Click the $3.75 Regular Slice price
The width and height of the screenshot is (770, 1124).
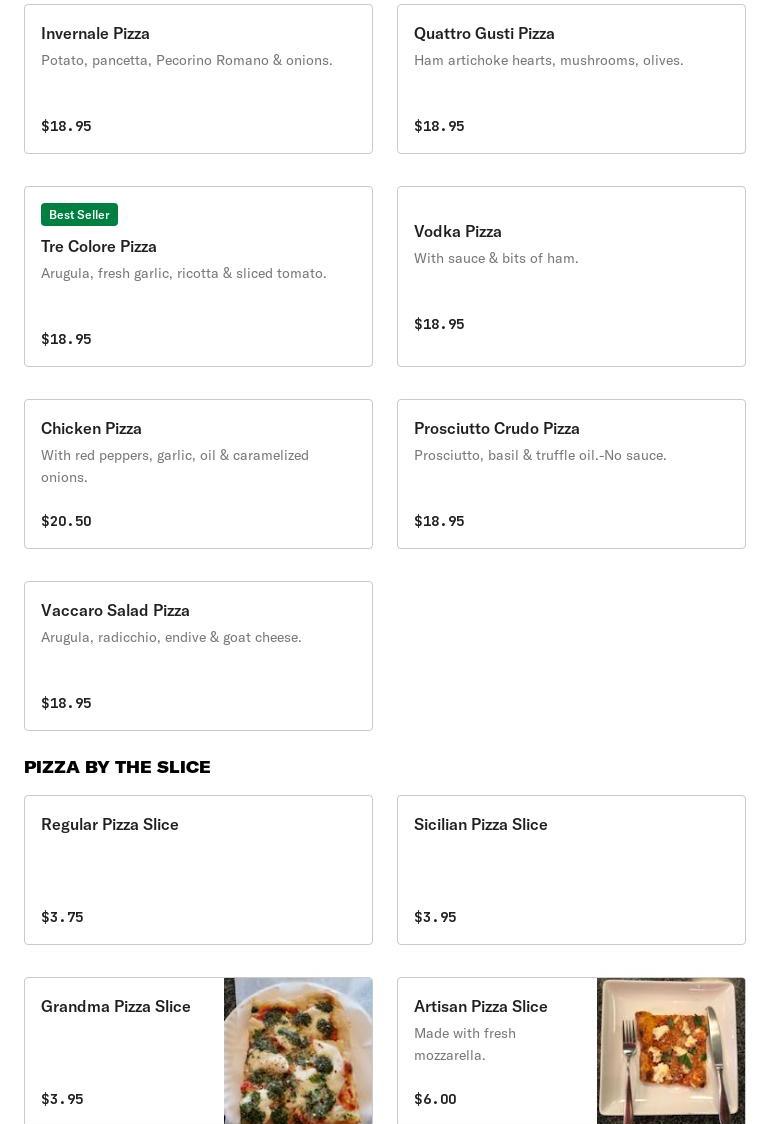tap(62, 917)
